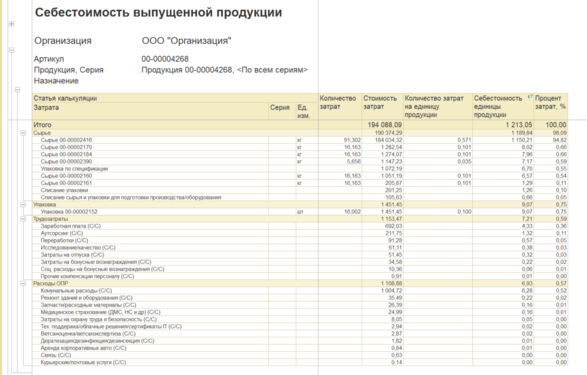This screenshot has height=375, width=587.
Task: Collapse the Упаковка group
Action: (23, 204)
